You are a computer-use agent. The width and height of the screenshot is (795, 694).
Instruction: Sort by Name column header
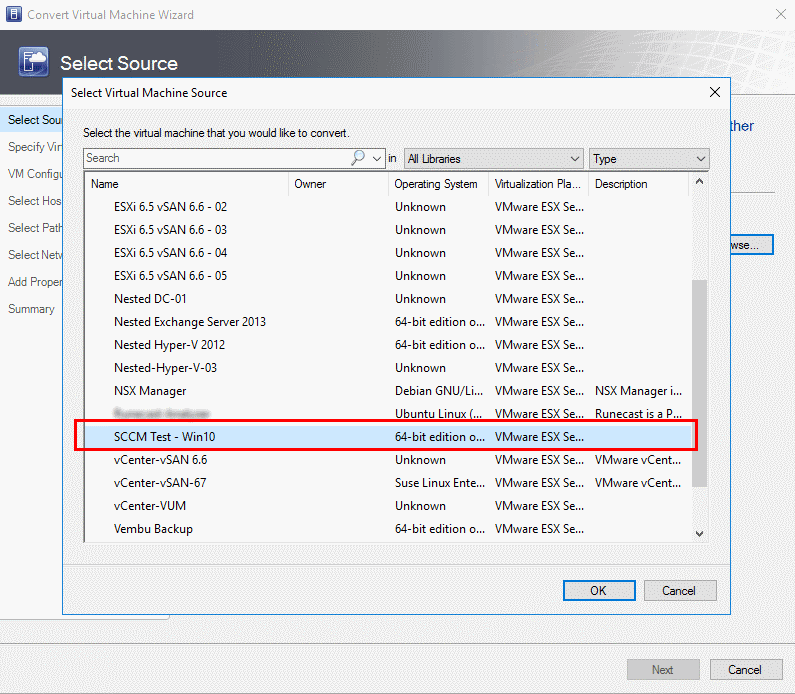(187, 184)
